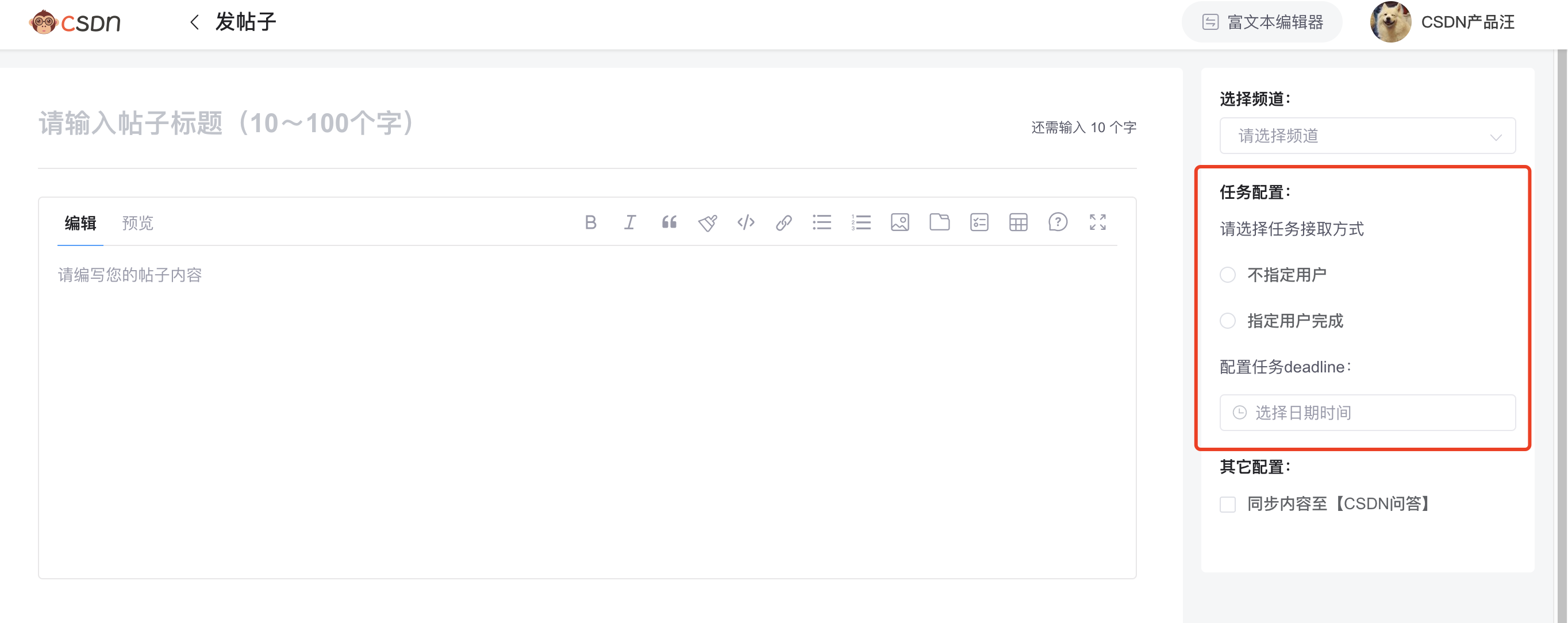Insert a table with the table icon
Screen dimensions: 1568x623
[1018, 222]
